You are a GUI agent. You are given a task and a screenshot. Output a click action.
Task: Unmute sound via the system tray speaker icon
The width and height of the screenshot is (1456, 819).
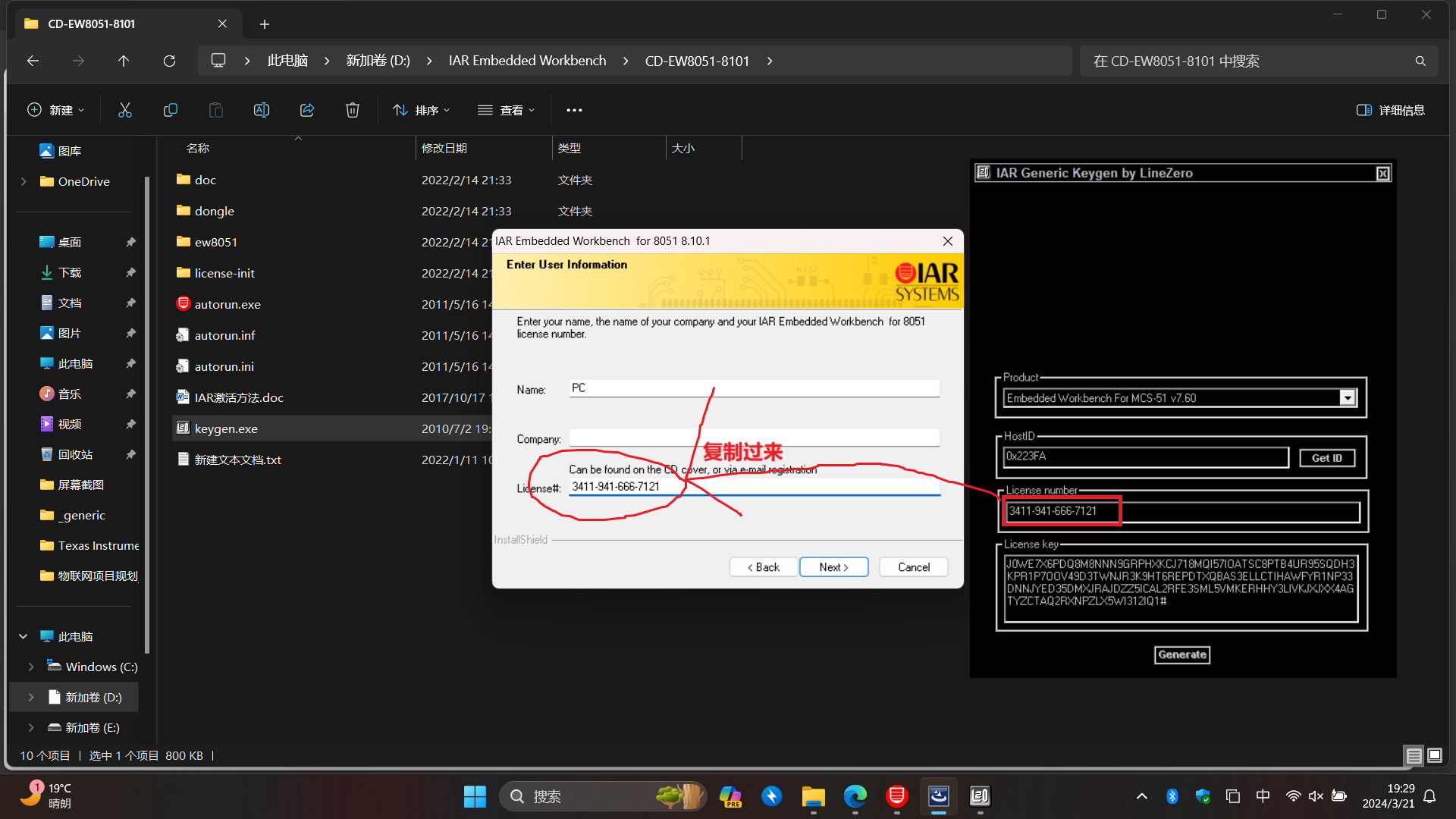[1315, 795]
